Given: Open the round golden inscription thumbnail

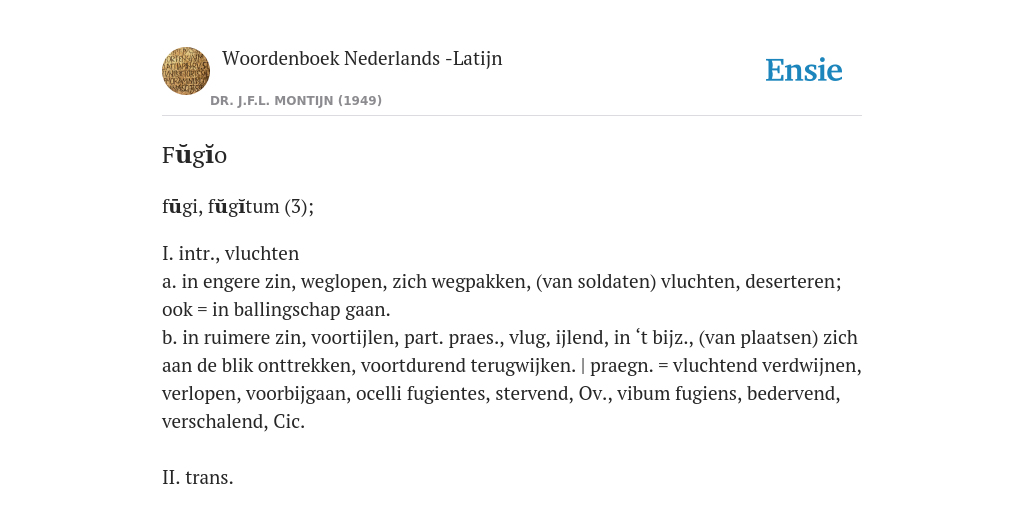Looking at the screenshot, I should [x=186, y=71].
